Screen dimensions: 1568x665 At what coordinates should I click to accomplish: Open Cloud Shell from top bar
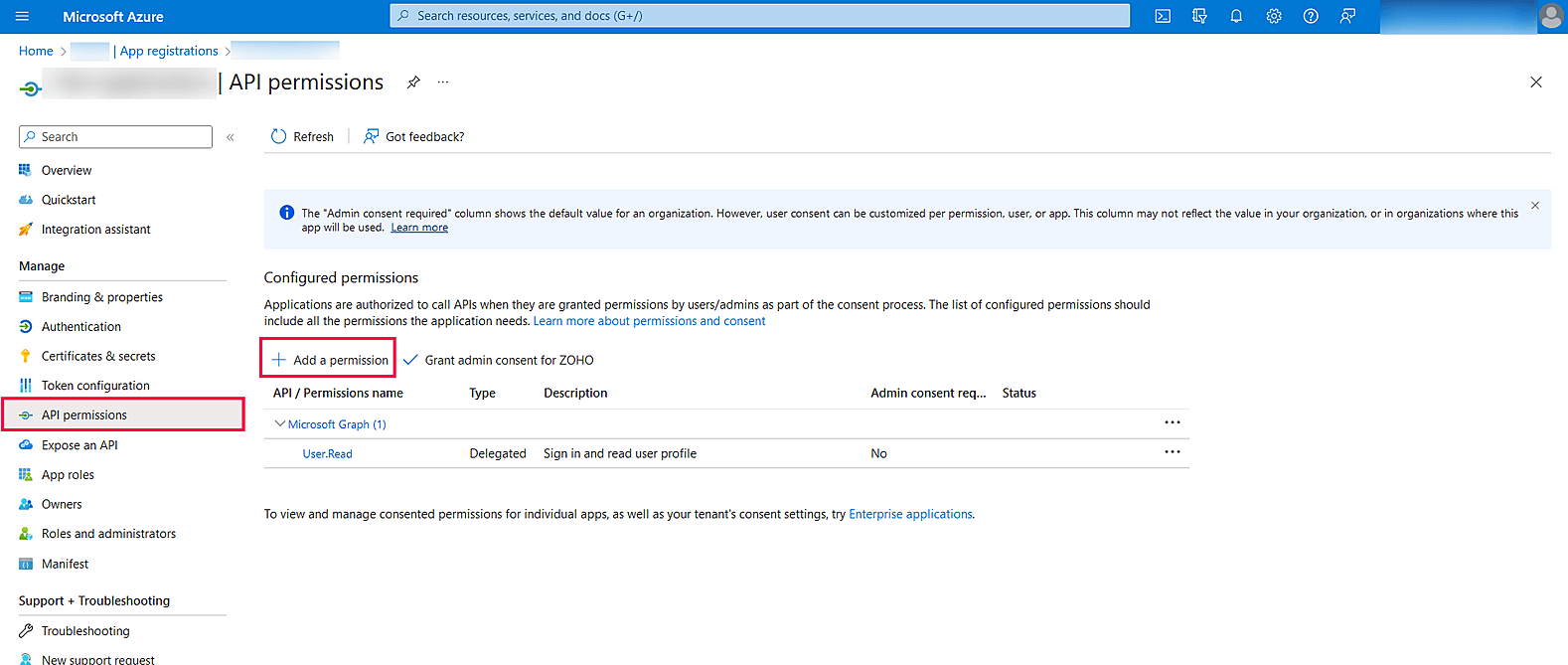[x=1163, y=16]
